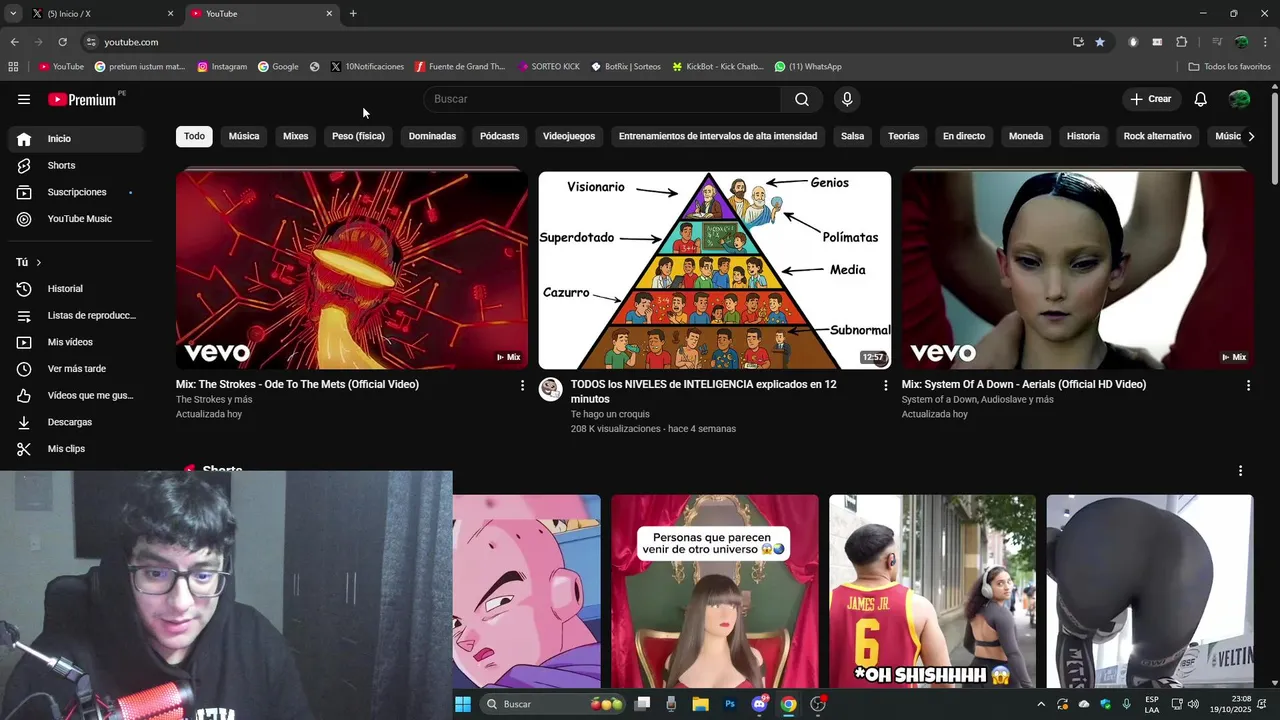Open Suscripciones in the sidebar
Screen dimensions: 1280x720
(x=76, y=192)
